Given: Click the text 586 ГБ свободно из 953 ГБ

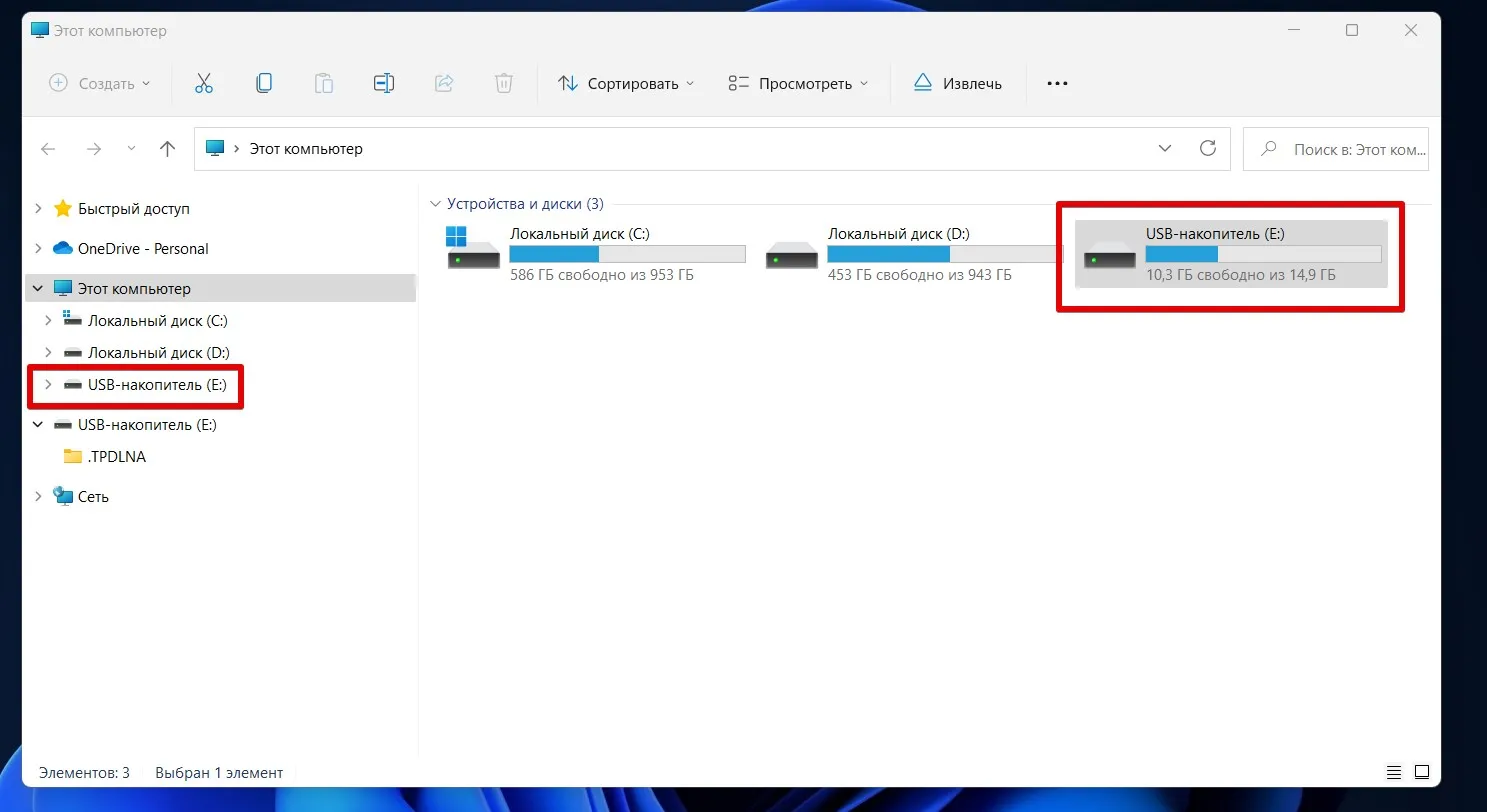Looking at the screenshot, I should tap(602, 274).
